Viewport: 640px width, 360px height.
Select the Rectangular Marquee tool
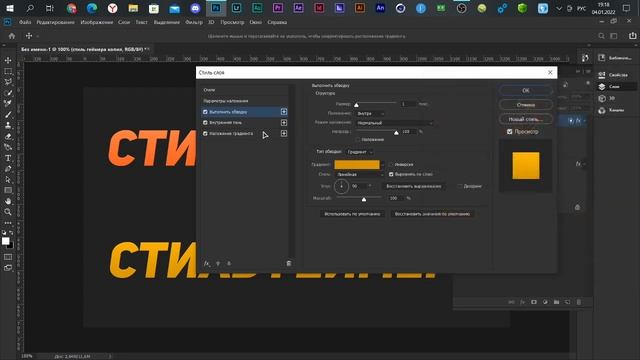8,71
